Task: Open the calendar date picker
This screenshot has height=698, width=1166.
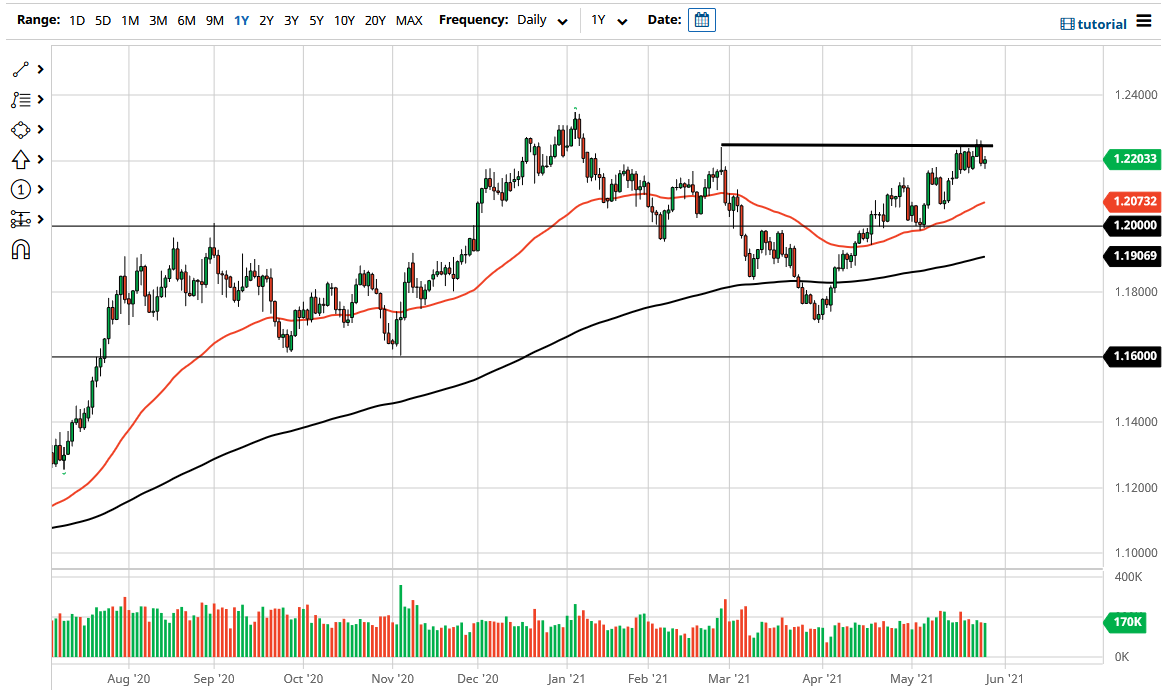Action: point(701,19)
